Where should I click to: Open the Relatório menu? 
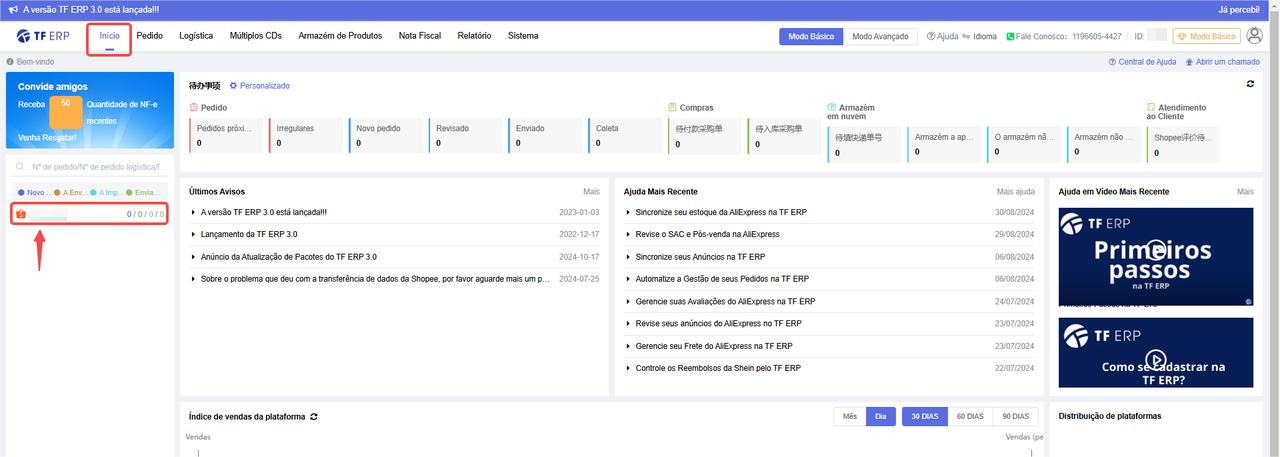pos(475,36)
